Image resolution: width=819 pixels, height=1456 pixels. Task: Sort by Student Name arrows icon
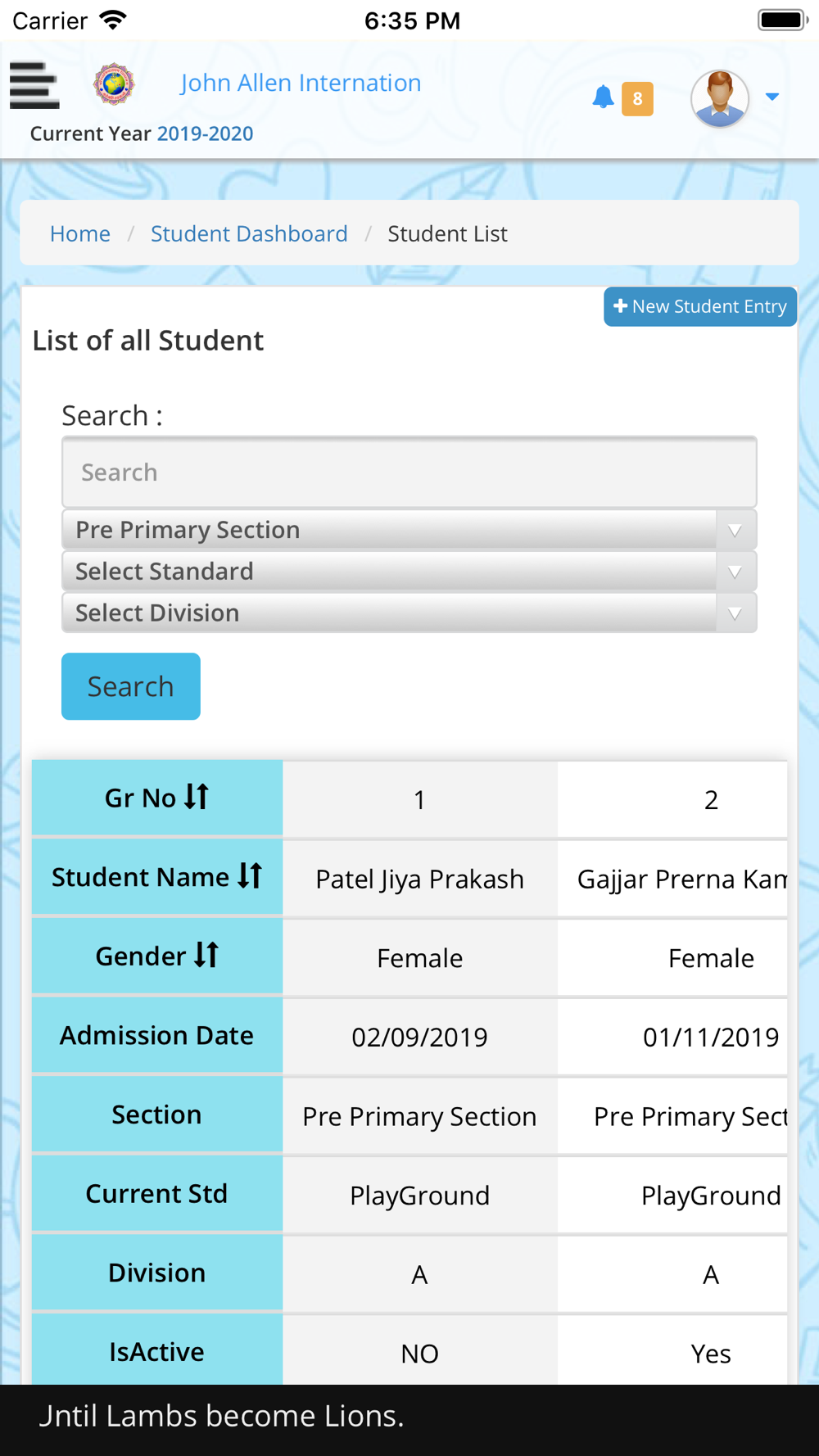250,875
